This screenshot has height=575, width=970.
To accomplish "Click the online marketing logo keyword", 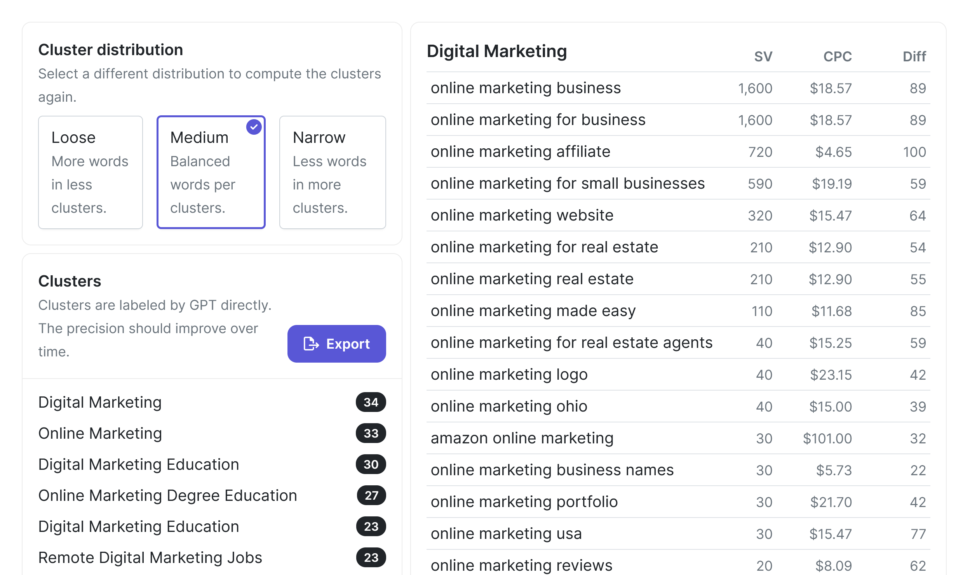I will (509, 374).
